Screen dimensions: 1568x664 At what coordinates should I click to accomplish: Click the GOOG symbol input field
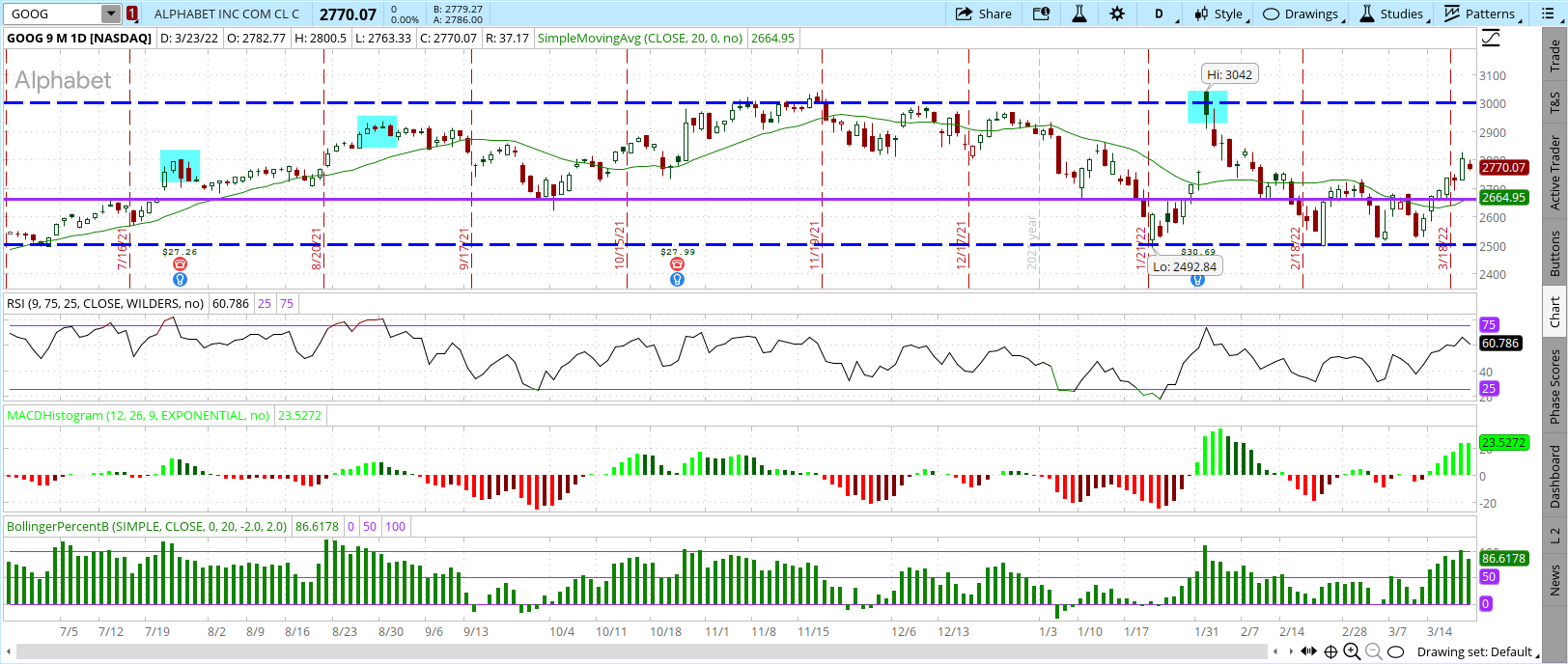54,14
